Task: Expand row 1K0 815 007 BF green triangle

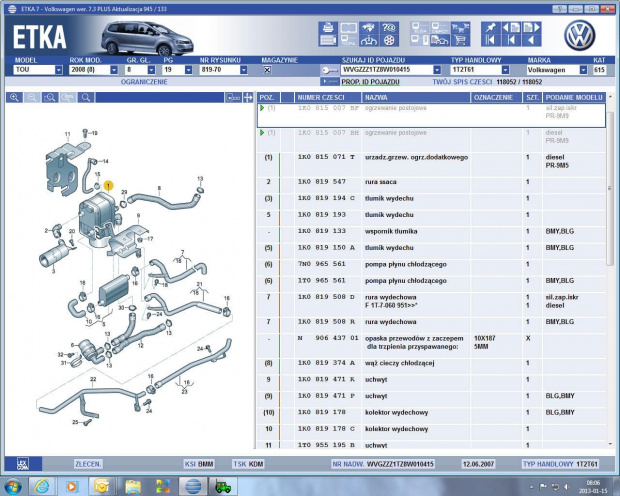Action: pos(262,108)
